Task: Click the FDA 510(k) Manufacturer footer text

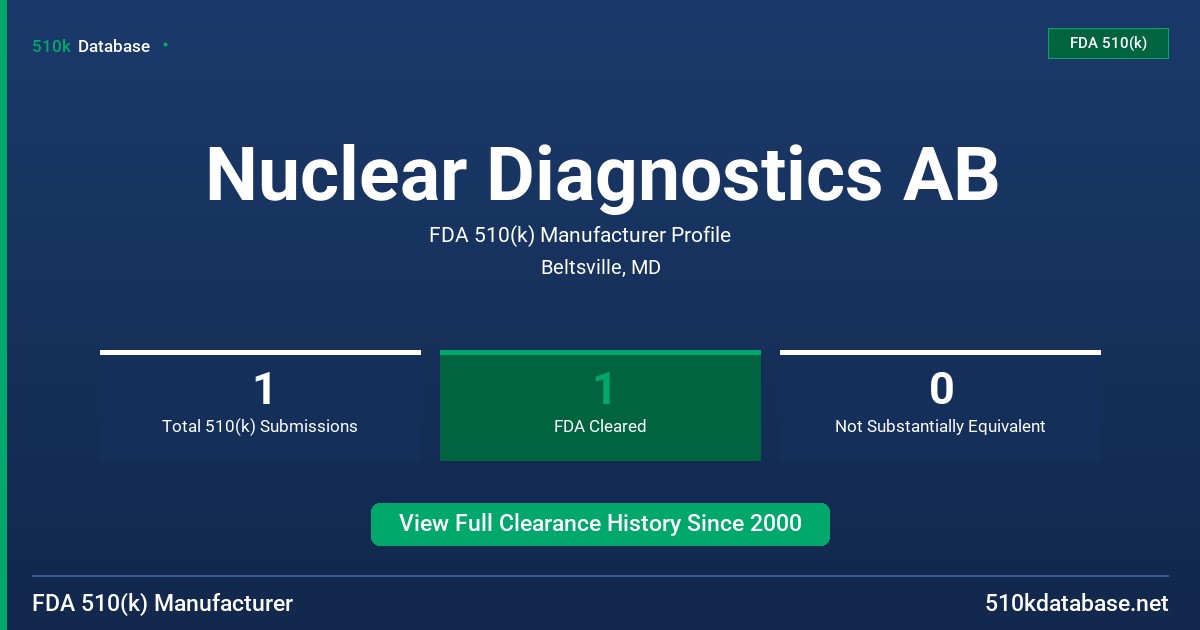Action: (x=163, y=603)
